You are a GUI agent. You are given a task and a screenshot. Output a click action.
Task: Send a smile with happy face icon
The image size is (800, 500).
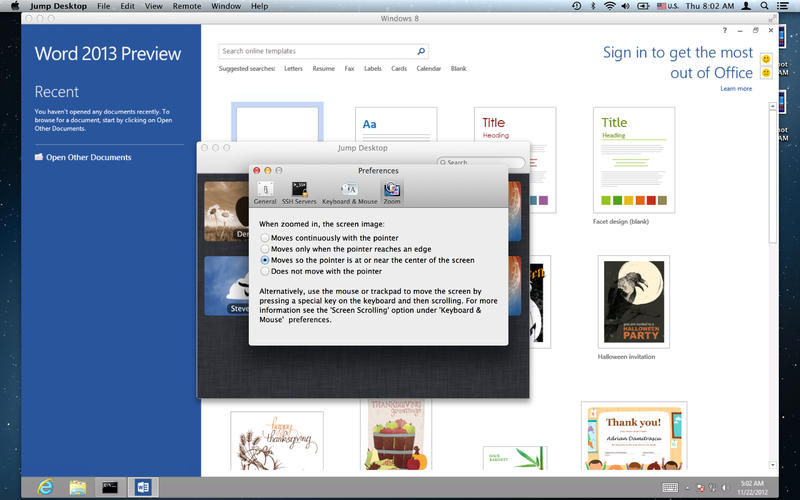766,59
